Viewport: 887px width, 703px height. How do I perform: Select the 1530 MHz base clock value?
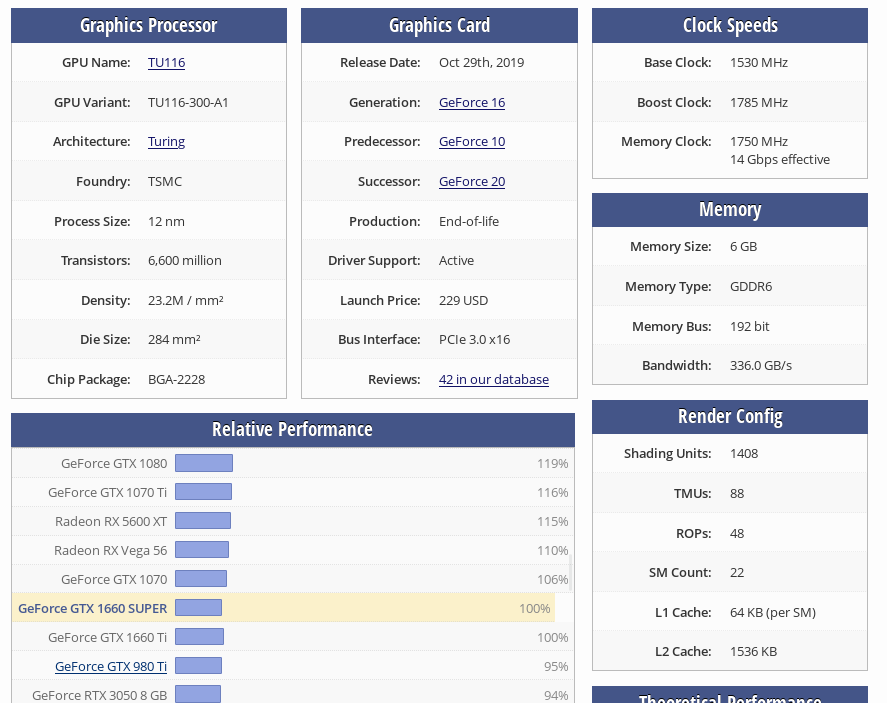[x=759, y=63]
